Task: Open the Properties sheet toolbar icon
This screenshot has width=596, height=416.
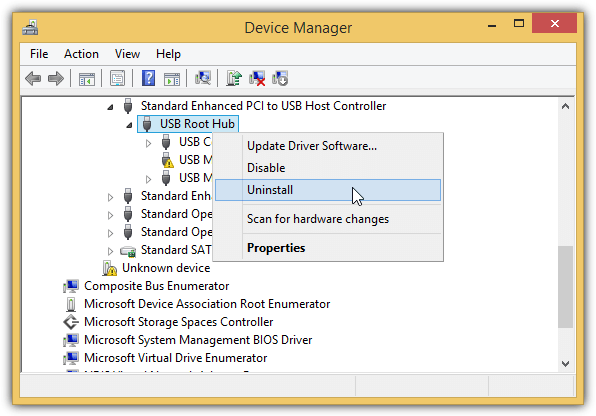Action: coord(117,78)
